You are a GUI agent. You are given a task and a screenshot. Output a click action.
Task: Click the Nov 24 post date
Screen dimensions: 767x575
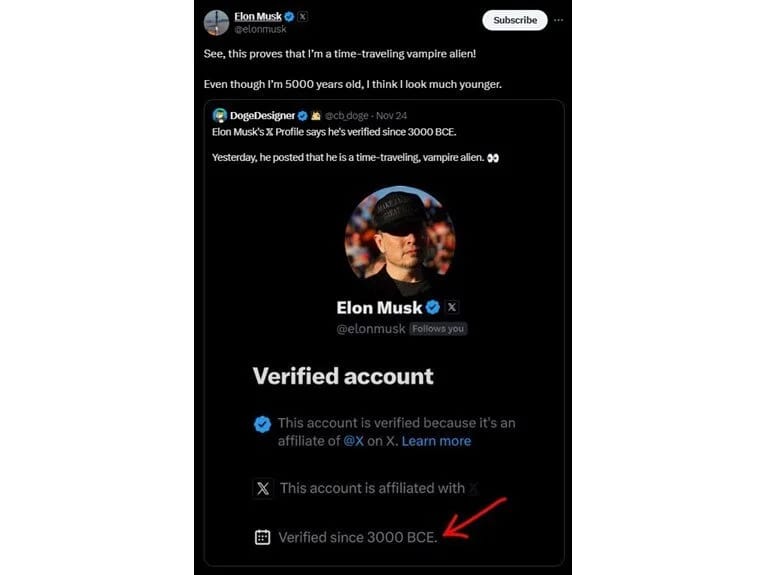(391, 115)
